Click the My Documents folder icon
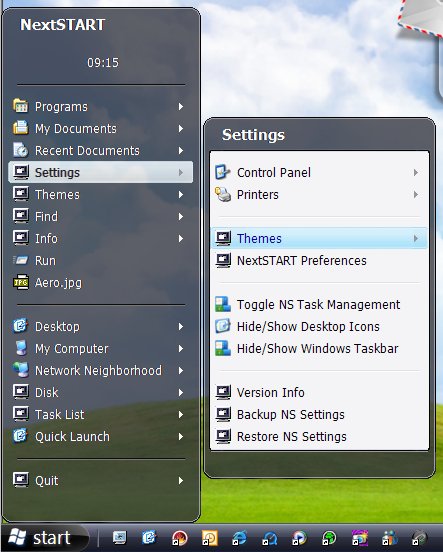 coord(20,128)
